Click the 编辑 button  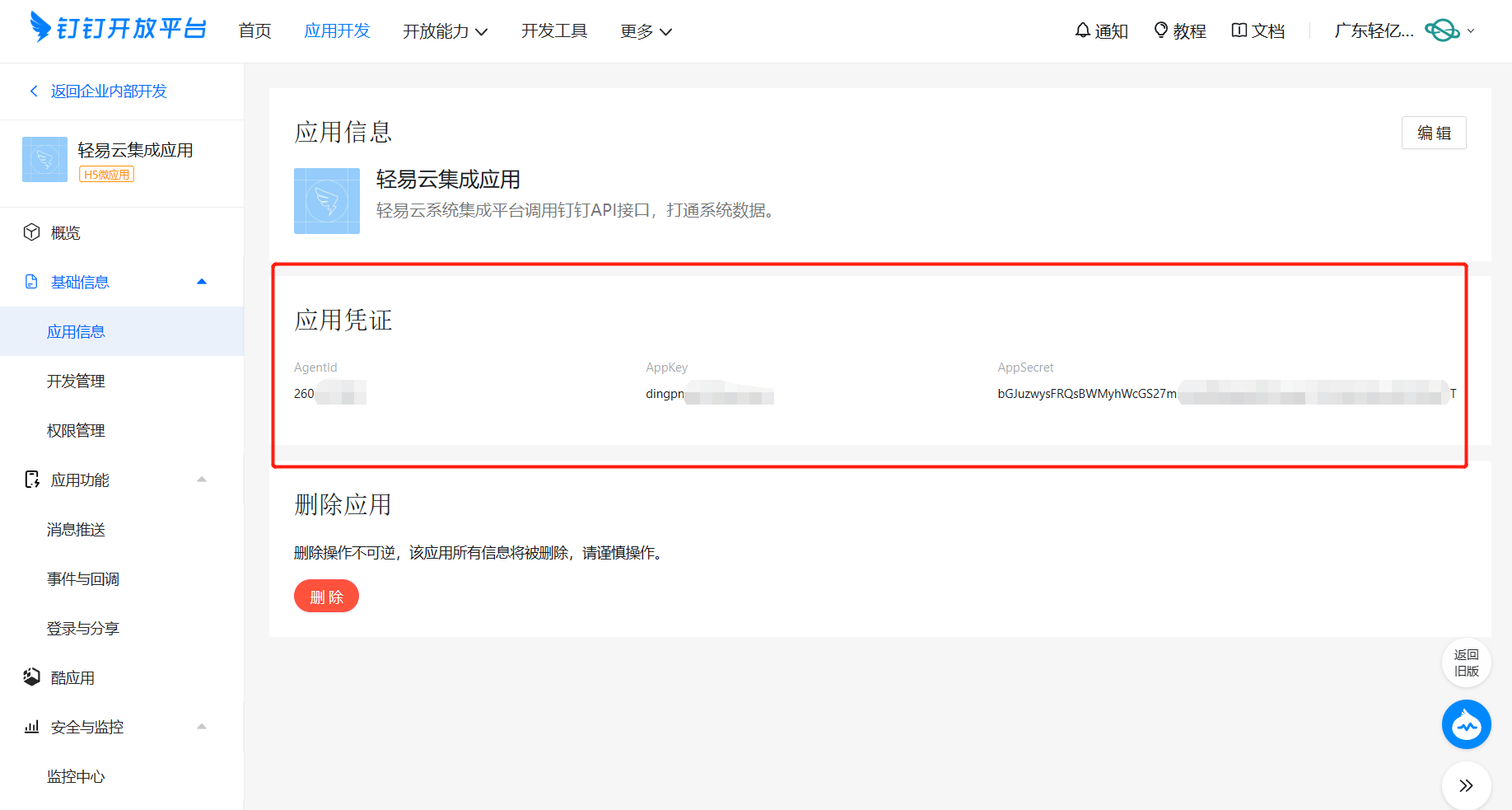pyautogui.click(x=1434, y=133)
